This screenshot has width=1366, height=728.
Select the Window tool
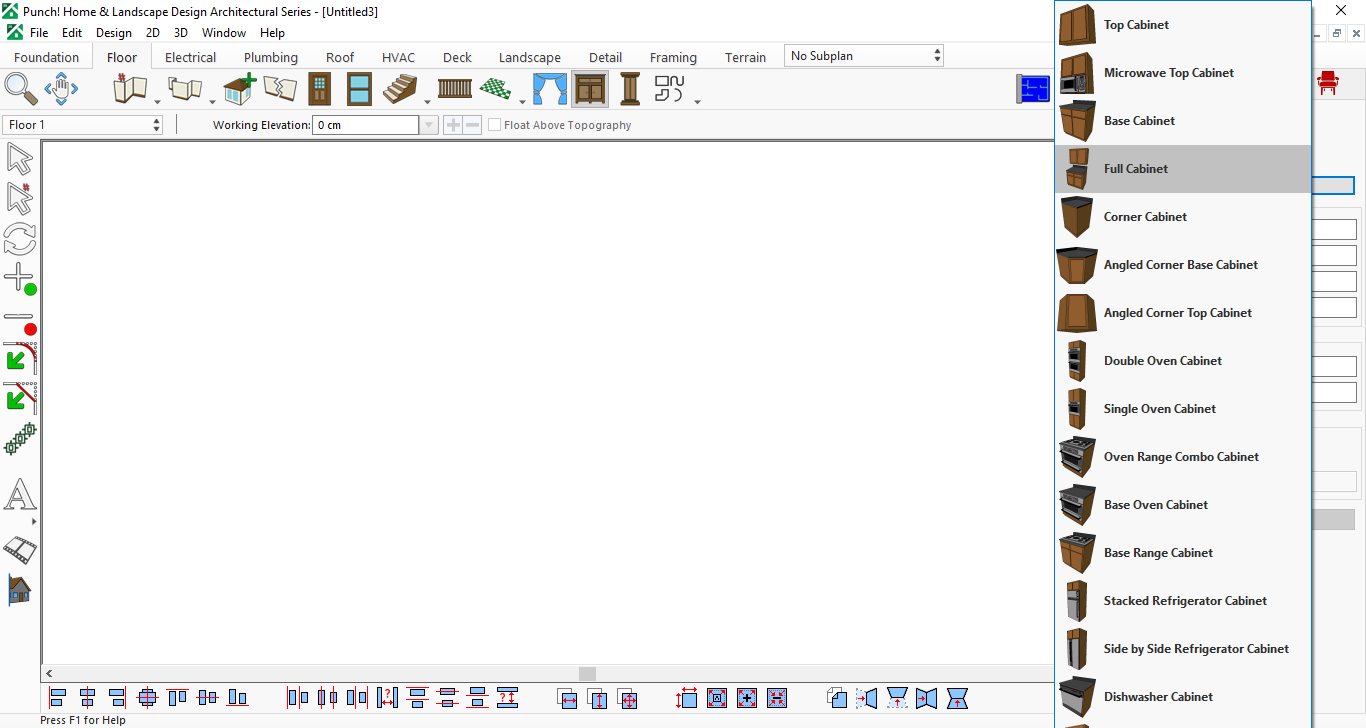click(359, 89)
